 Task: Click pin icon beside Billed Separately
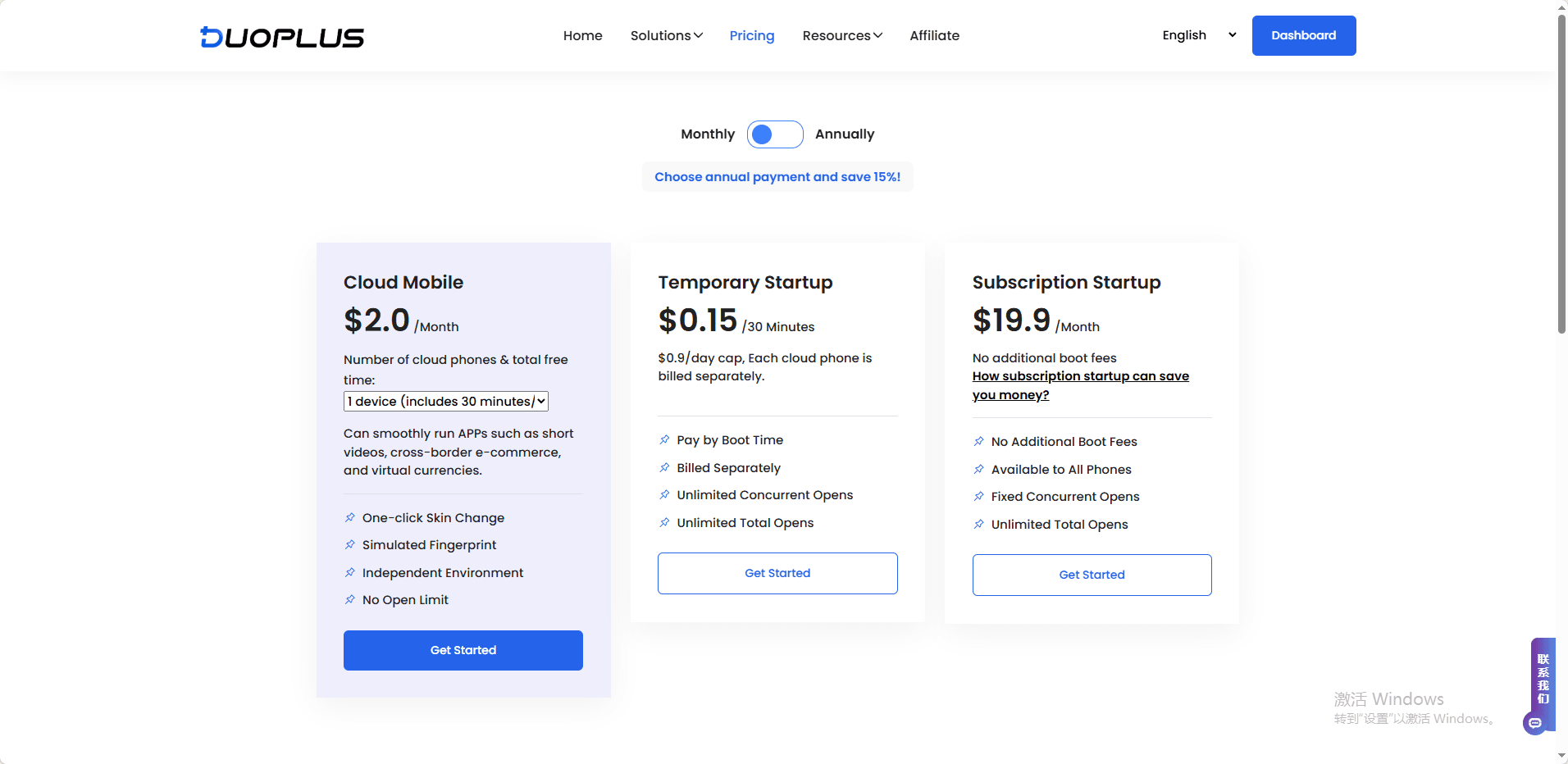[664, 467]
